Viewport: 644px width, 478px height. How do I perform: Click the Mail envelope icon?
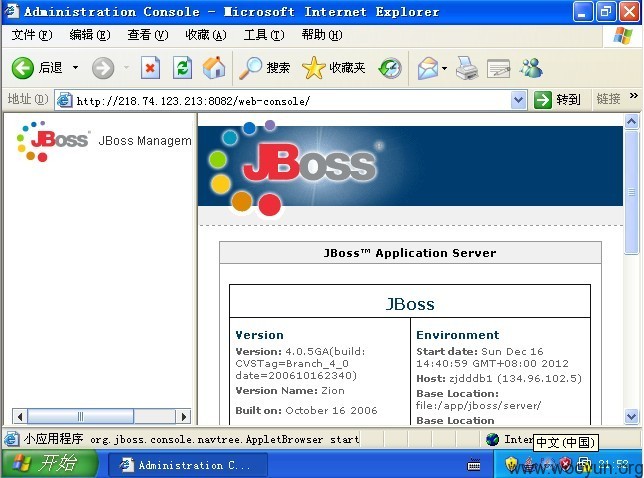pos(428,68)
